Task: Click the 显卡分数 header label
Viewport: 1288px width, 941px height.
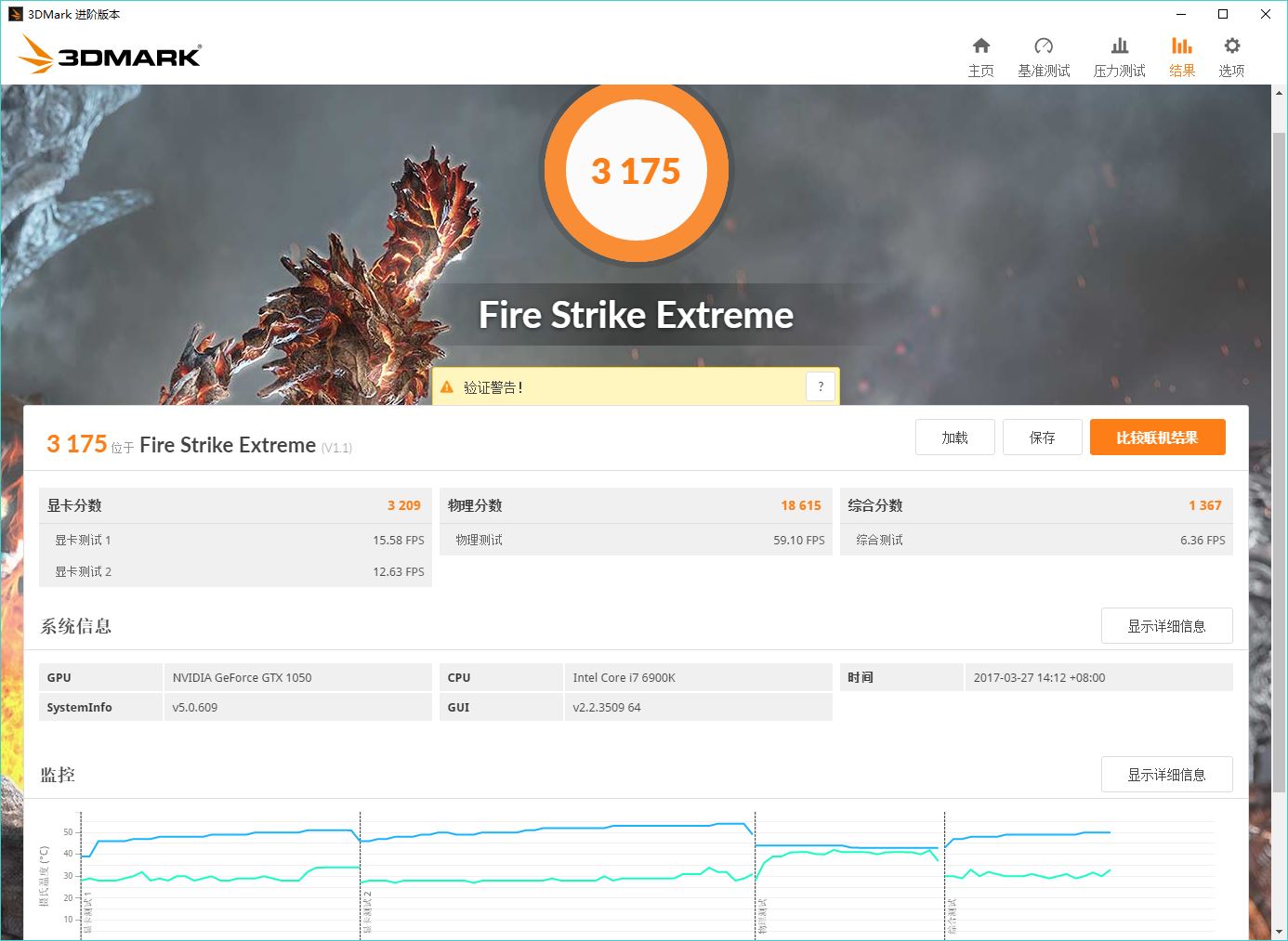Action: (74, 505)
